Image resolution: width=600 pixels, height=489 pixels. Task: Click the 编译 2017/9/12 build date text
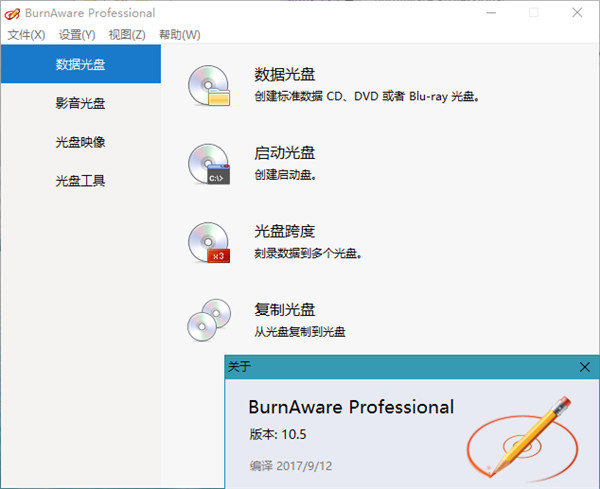tap(291, 466)
